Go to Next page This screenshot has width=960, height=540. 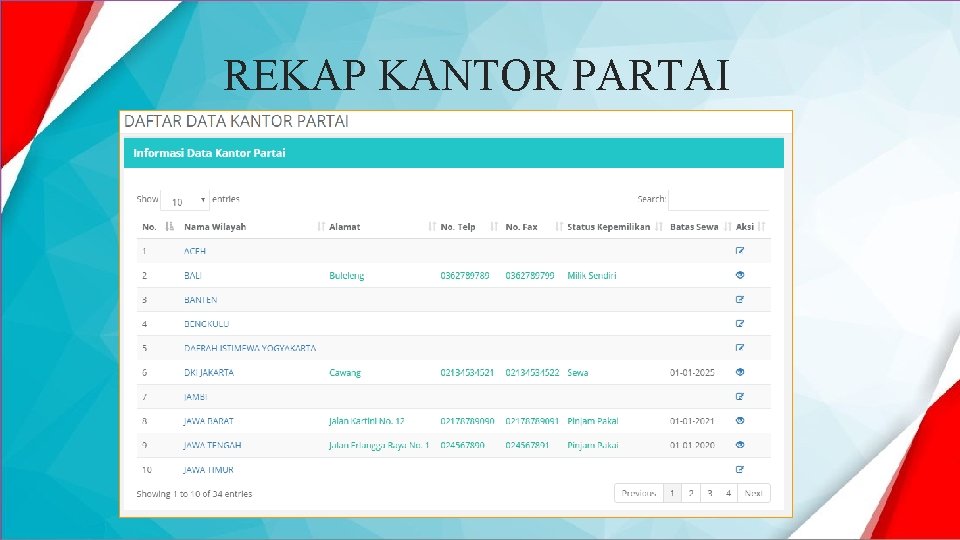(754, 493)
